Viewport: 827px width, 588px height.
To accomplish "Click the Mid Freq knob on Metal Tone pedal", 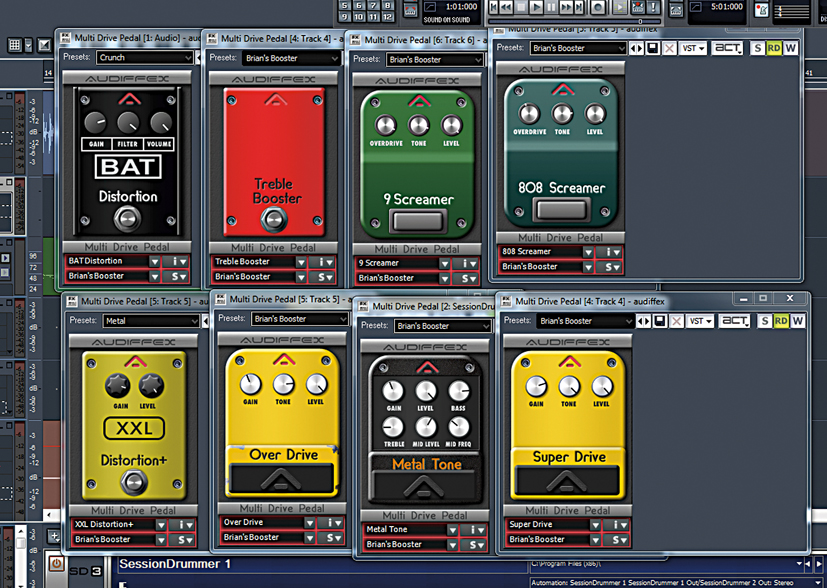I will point(458,427).
